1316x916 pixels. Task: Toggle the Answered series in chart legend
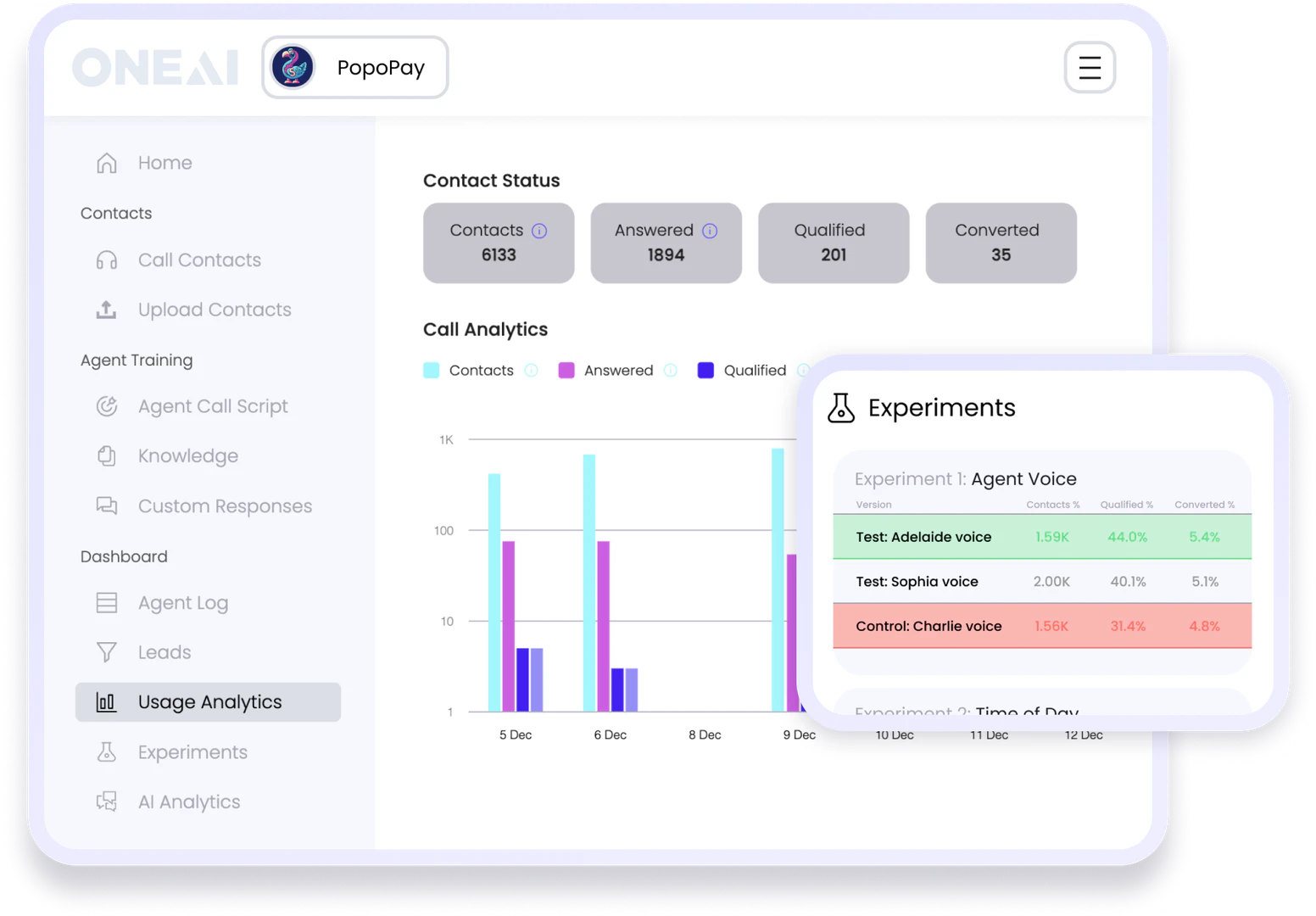point(618,371)
